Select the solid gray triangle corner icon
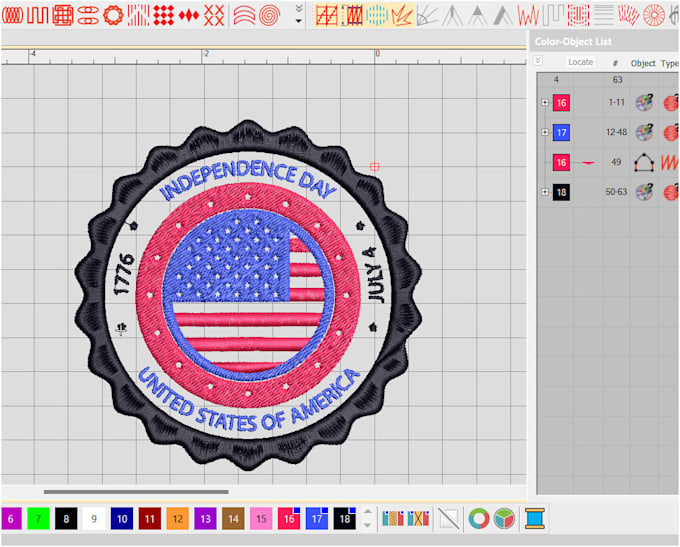 pos(503,16)
